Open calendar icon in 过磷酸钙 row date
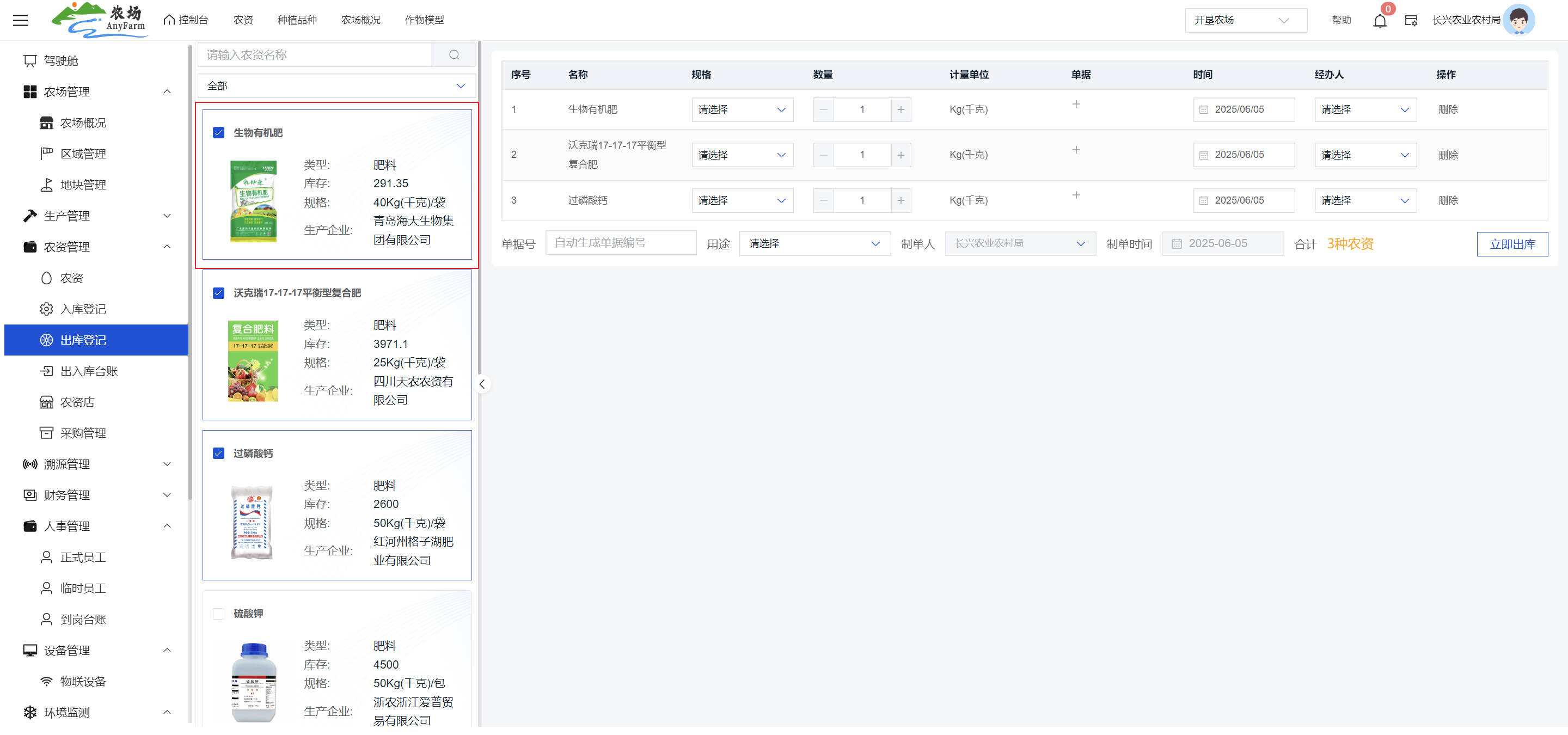The image size is (1568, 735). [x=1203, y=200]
